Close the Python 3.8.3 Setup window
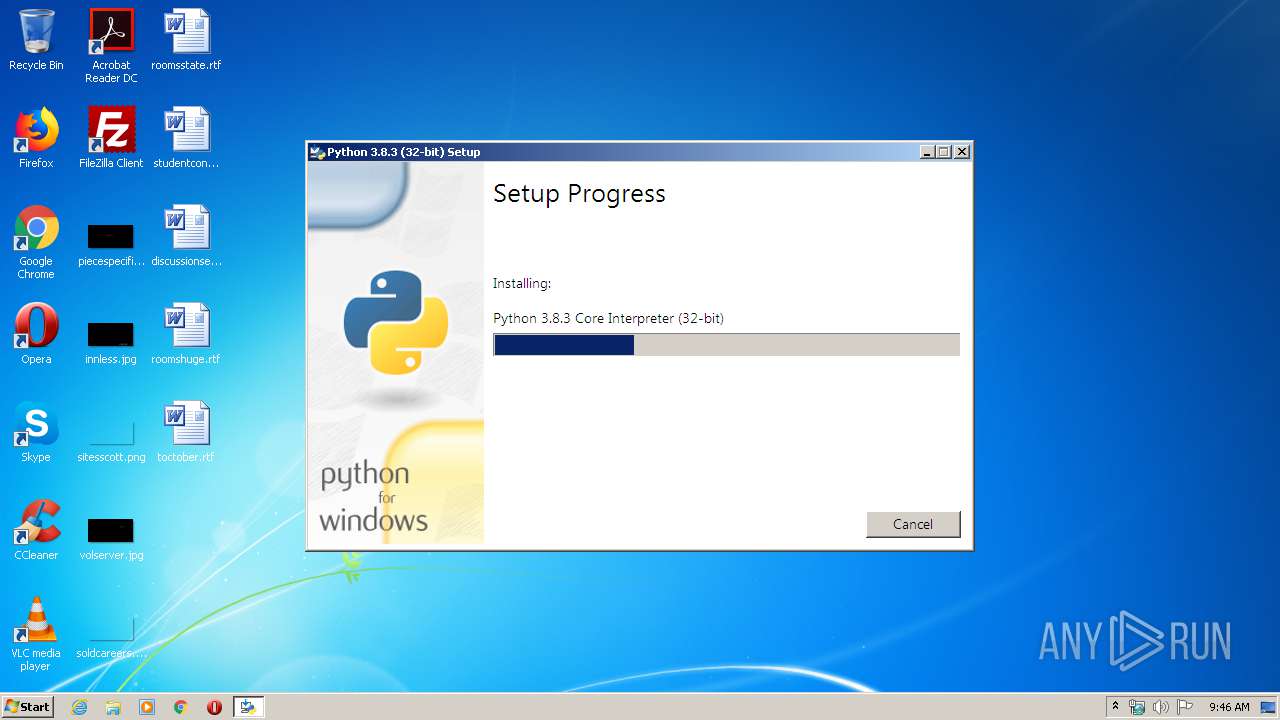Image resolution: width=1280 pixels, height=720 pixels. [962, 152]
